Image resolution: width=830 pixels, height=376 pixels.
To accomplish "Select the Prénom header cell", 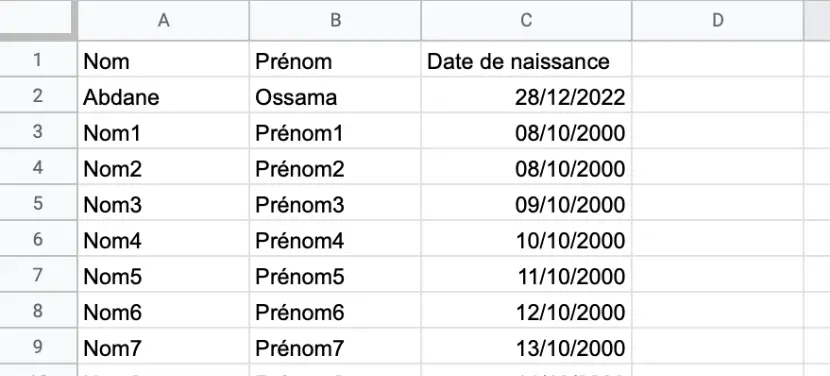I will (335, 60).
